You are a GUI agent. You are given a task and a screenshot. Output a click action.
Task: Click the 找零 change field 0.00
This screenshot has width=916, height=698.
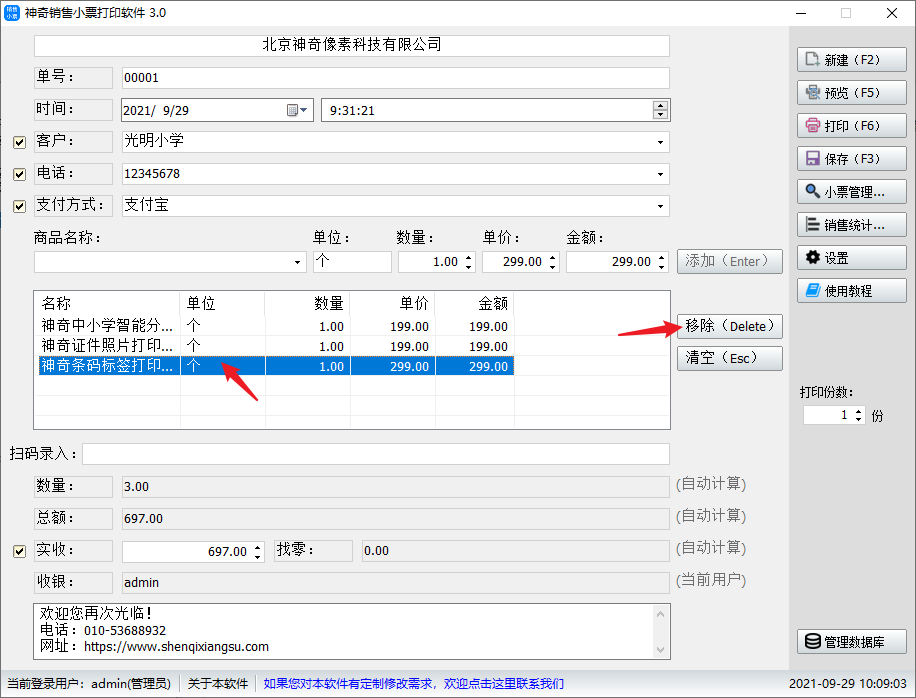516,551
